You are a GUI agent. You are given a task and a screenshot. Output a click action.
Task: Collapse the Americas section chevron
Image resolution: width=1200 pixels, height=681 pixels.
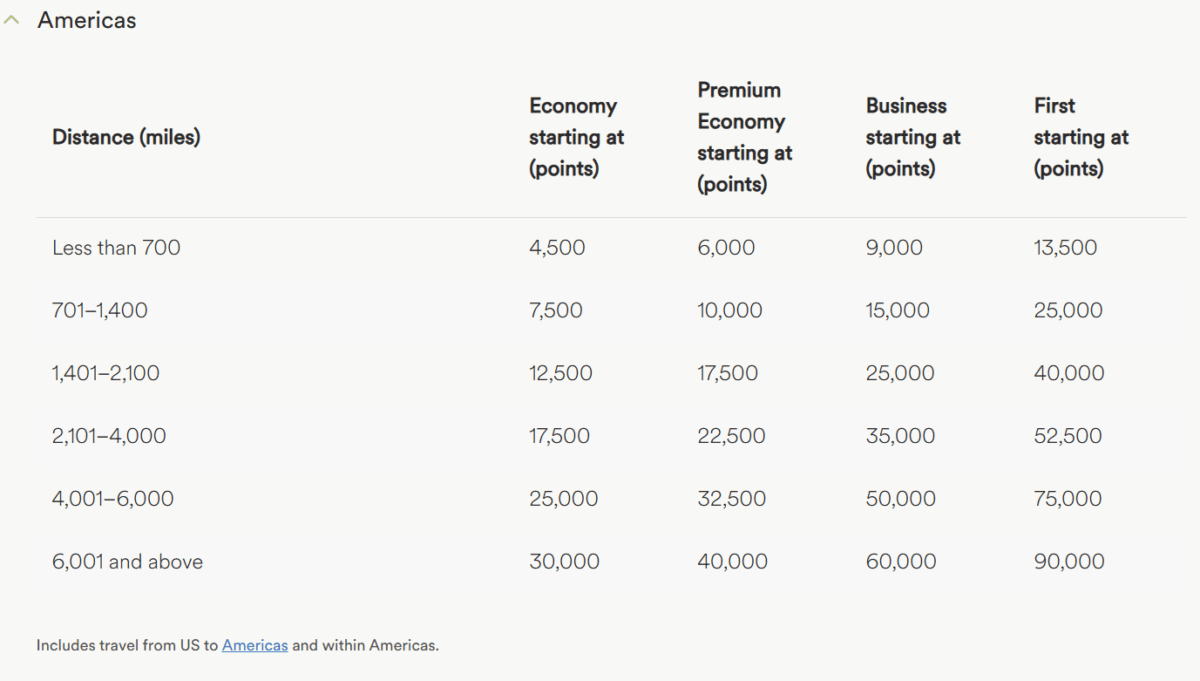12,21
